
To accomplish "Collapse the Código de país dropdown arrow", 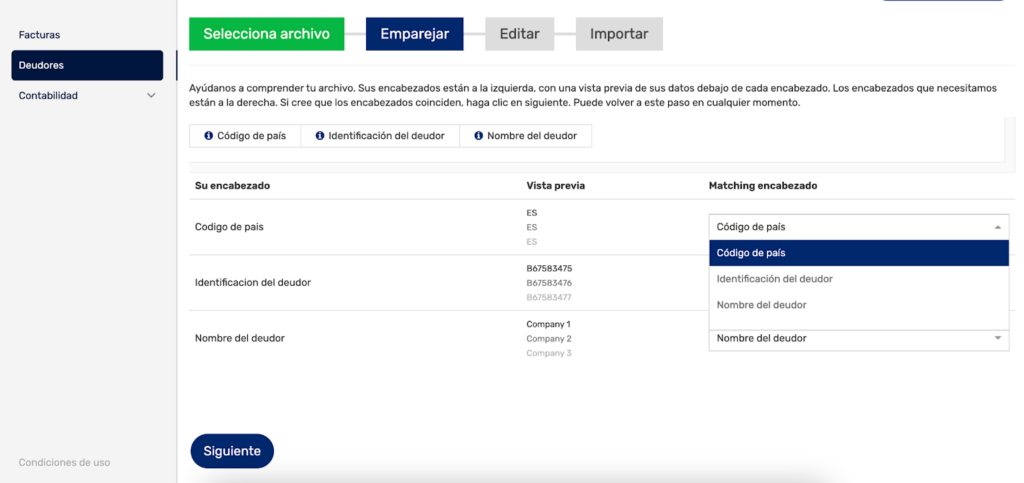I will pos(997,227).
